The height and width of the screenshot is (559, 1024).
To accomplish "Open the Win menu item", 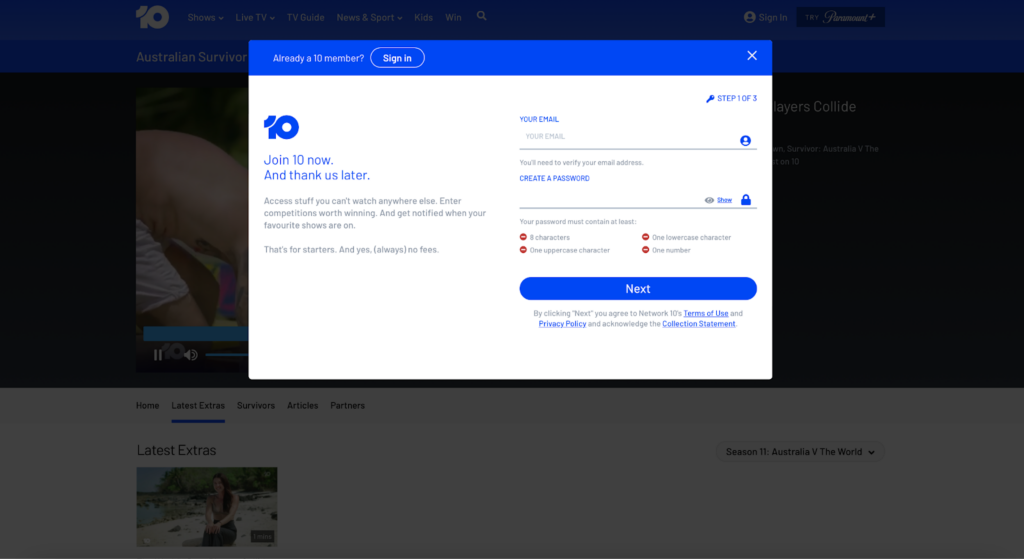I will 453,18.
